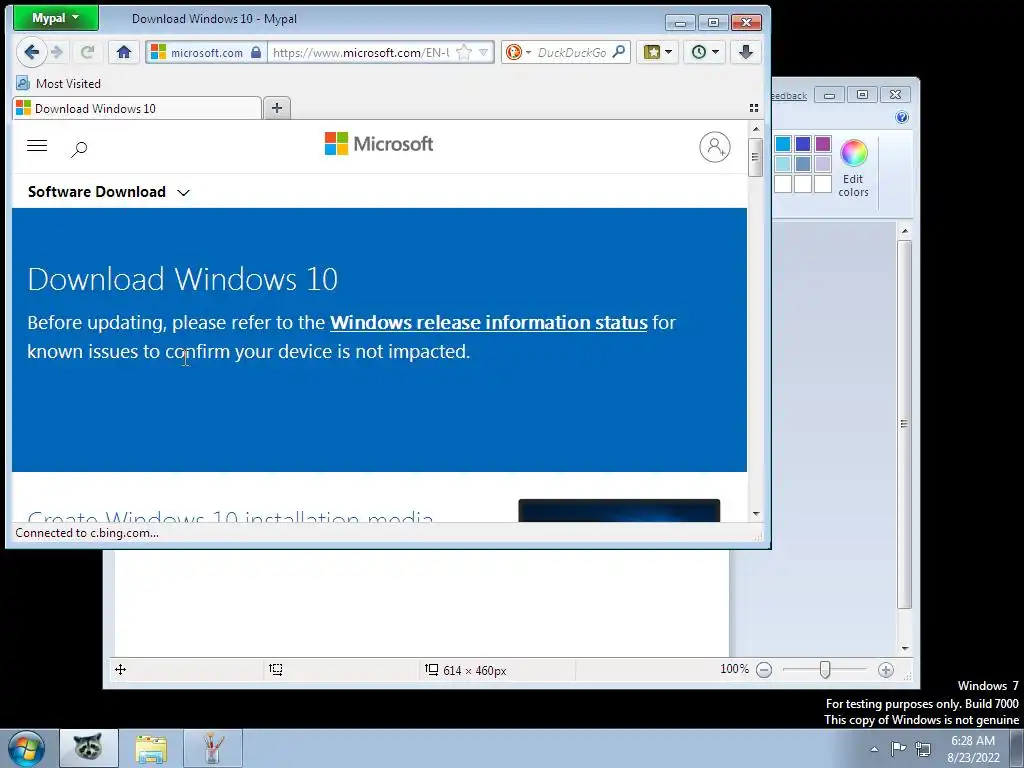Open the Action Center flag icon
Image resolution: width=1024 pixels, height=768 pixels.
(899, 748)
